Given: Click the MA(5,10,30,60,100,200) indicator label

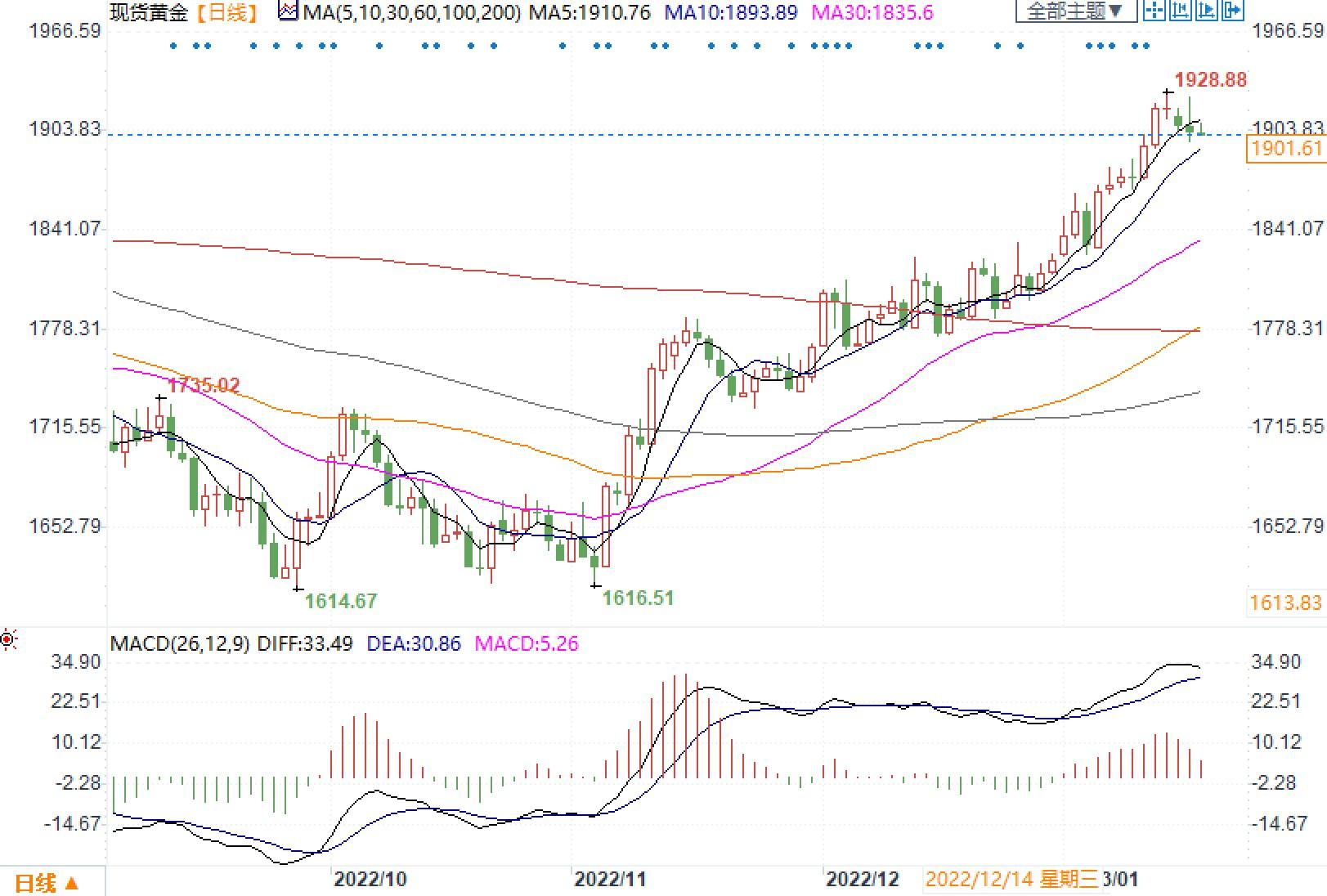Looking at the screenshot, I should (x=411, y=12).
